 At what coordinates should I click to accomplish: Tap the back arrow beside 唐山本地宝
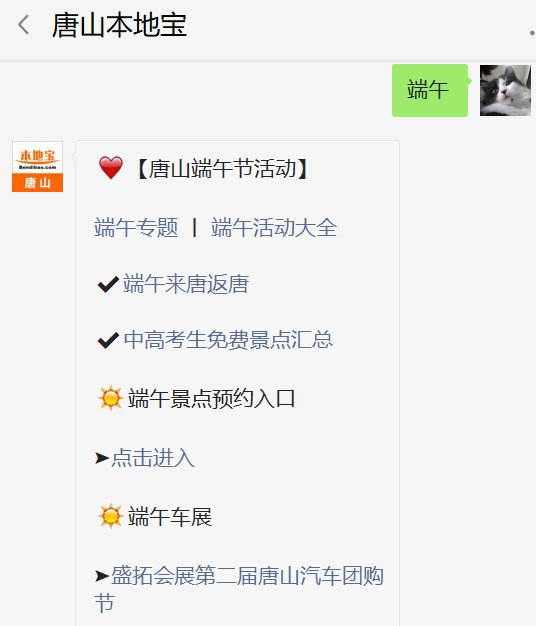click(x=24, y=25)
